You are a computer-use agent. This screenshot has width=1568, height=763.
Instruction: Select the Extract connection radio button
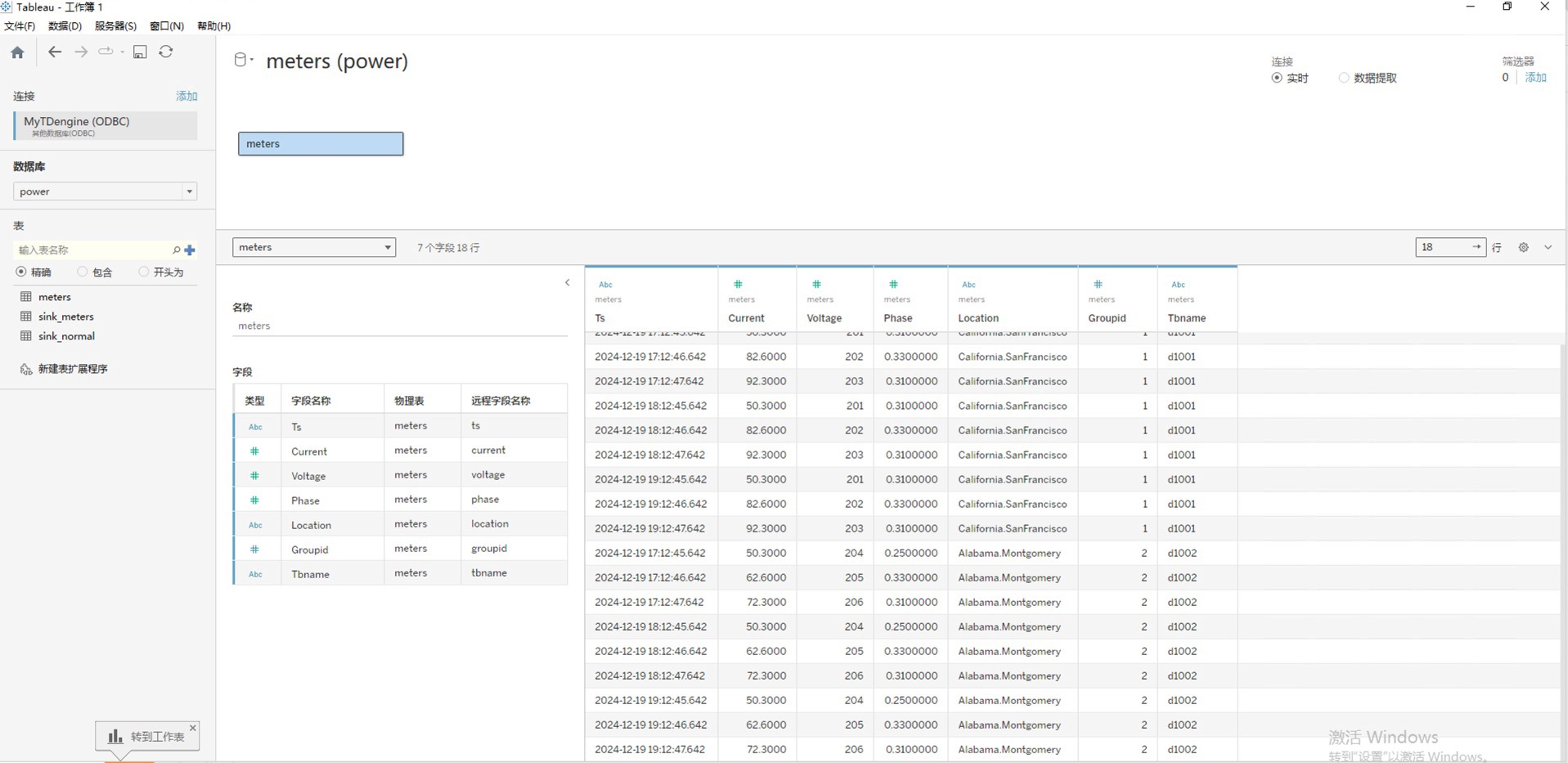click(x=1344, y=79)
